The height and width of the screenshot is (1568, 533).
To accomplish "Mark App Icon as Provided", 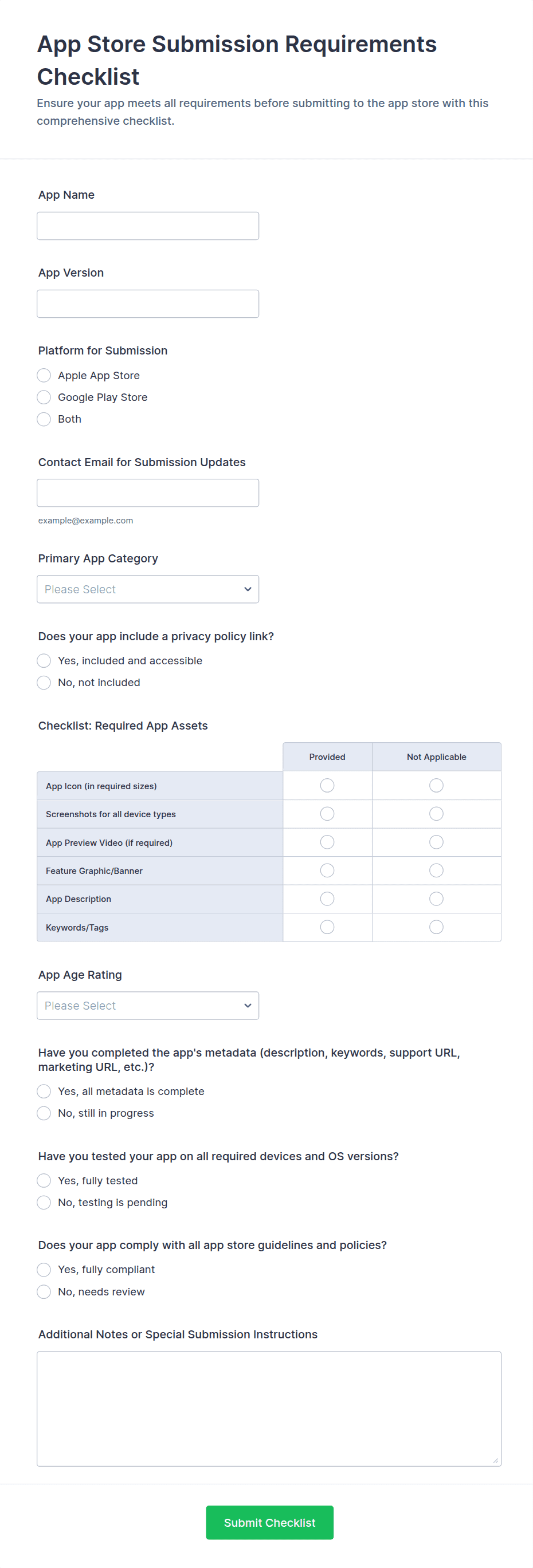I will click(x=327, y=786).
